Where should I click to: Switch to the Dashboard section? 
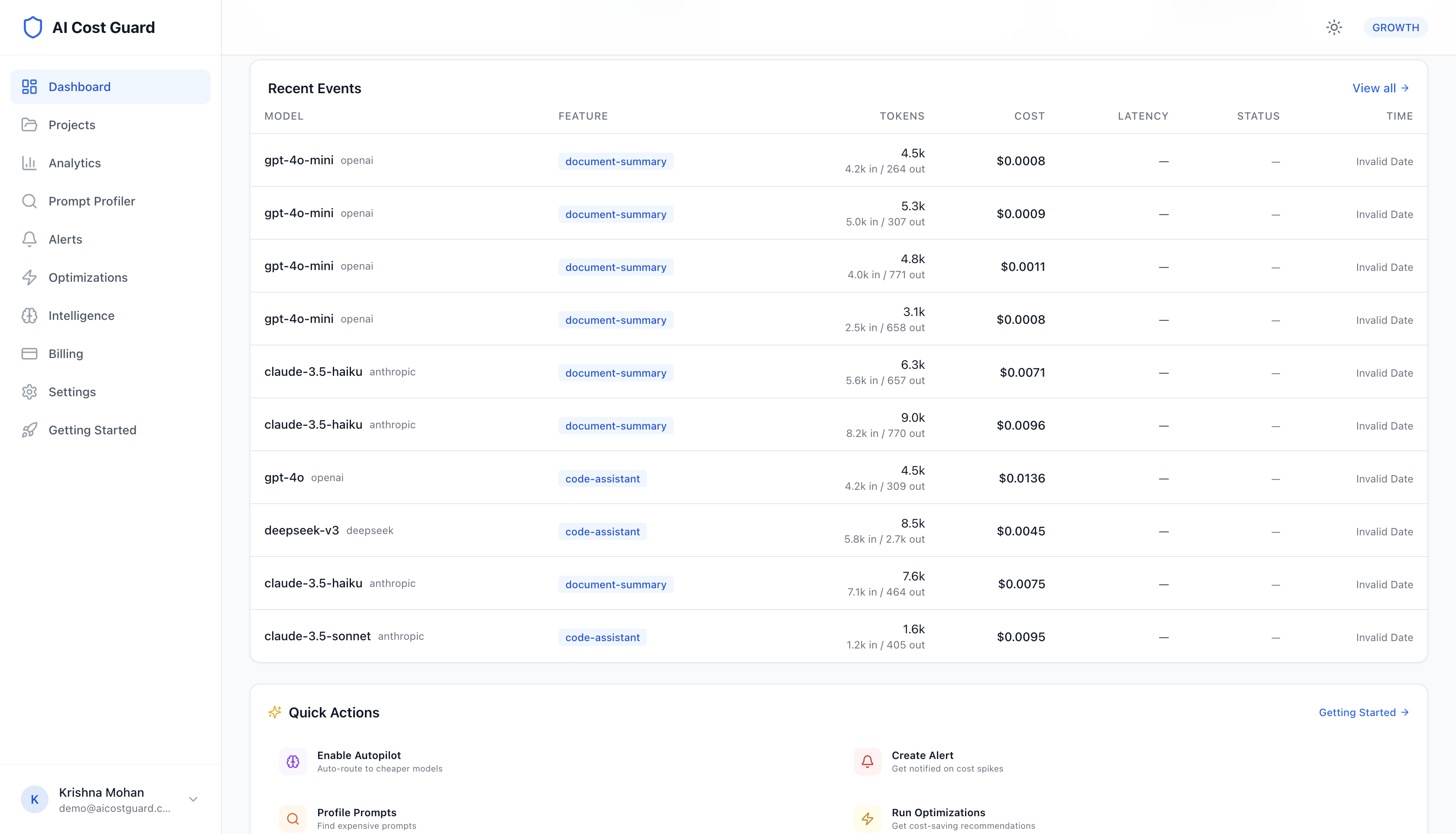80,87
